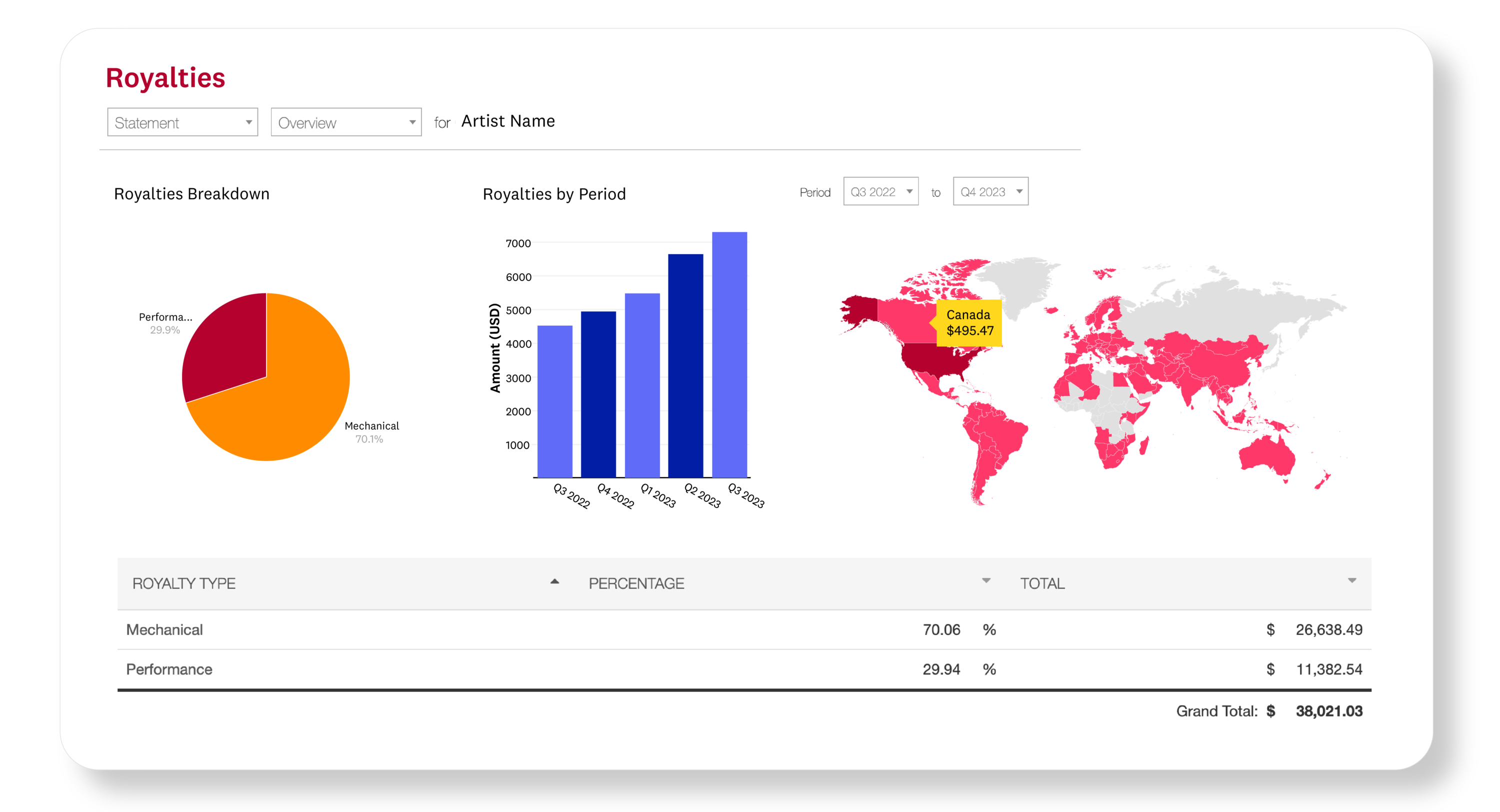1500x812 pixels.
Task: Open the Statement dropdown
Action: coord(182,122)
